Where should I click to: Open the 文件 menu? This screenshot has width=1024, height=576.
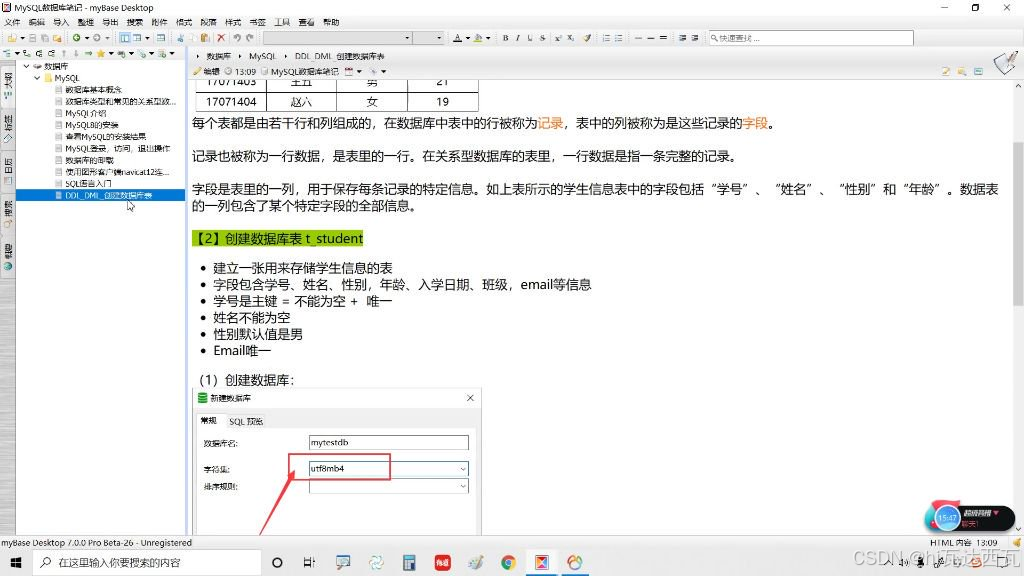12,22
